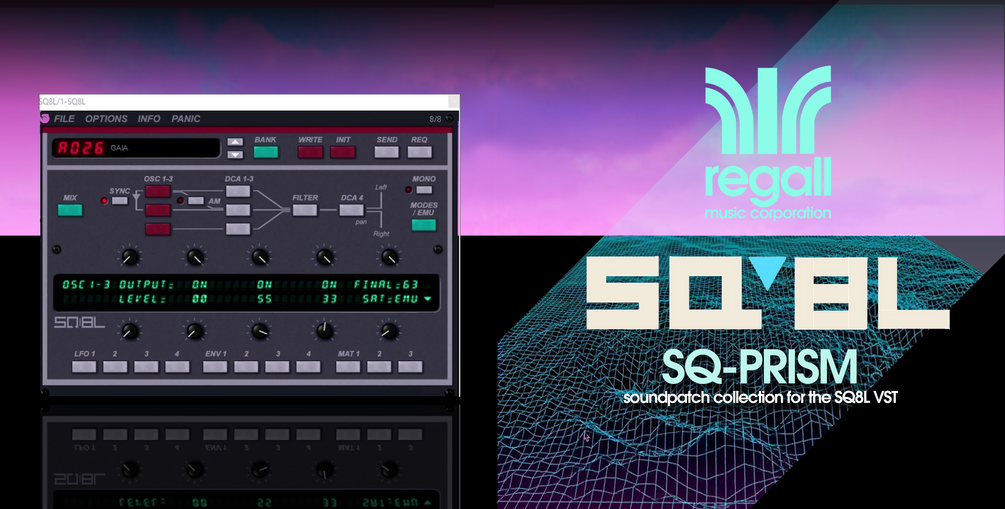
Task: Open the FILTER page
Action: pos(305,210)
